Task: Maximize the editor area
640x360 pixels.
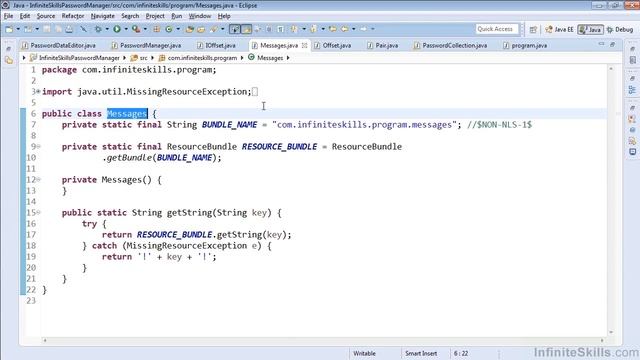Action: click(613, 44)
